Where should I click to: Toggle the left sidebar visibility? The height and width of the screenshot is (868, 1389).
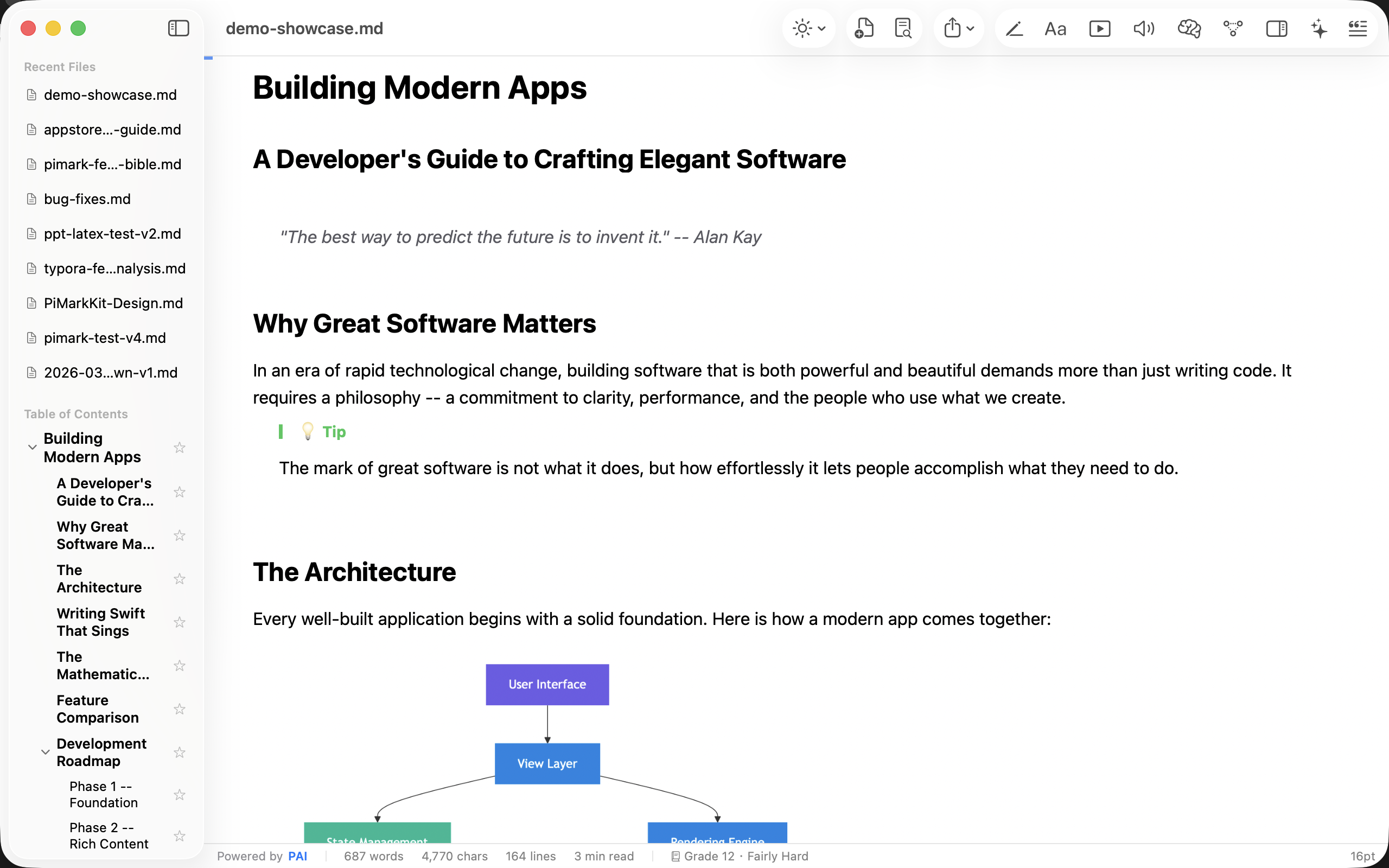coord(177,28)
